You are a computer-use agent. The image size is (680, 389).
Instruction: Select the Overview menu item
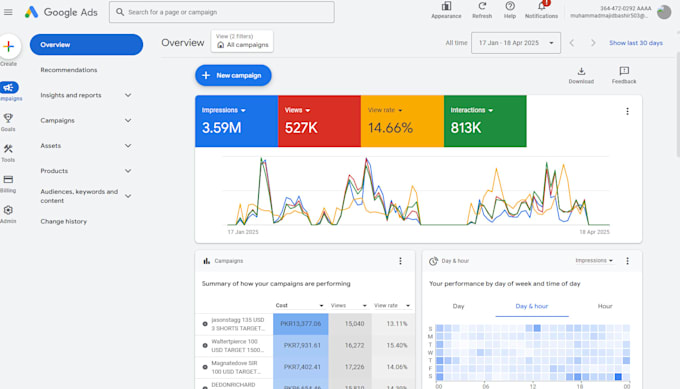pos(86,45)
